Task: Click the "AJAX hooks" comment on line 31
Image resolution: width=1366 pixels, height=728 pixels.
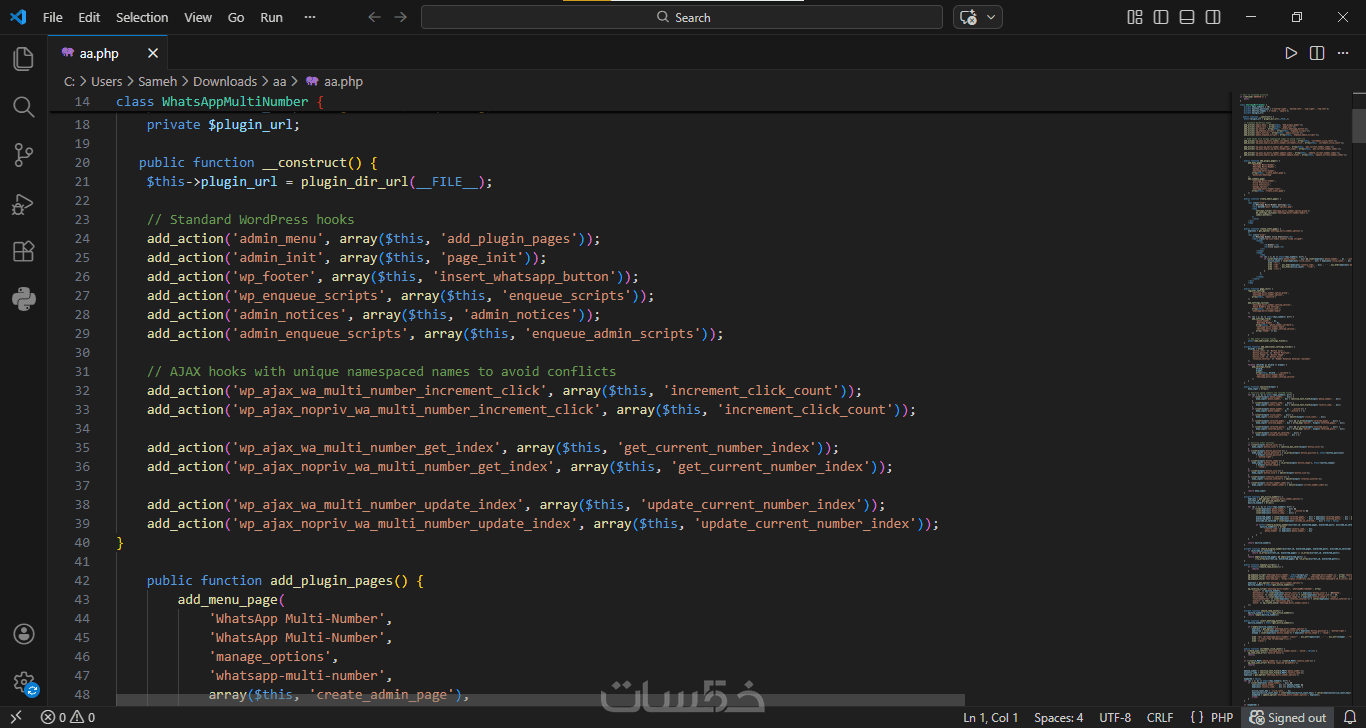Action: click(381, 371)
